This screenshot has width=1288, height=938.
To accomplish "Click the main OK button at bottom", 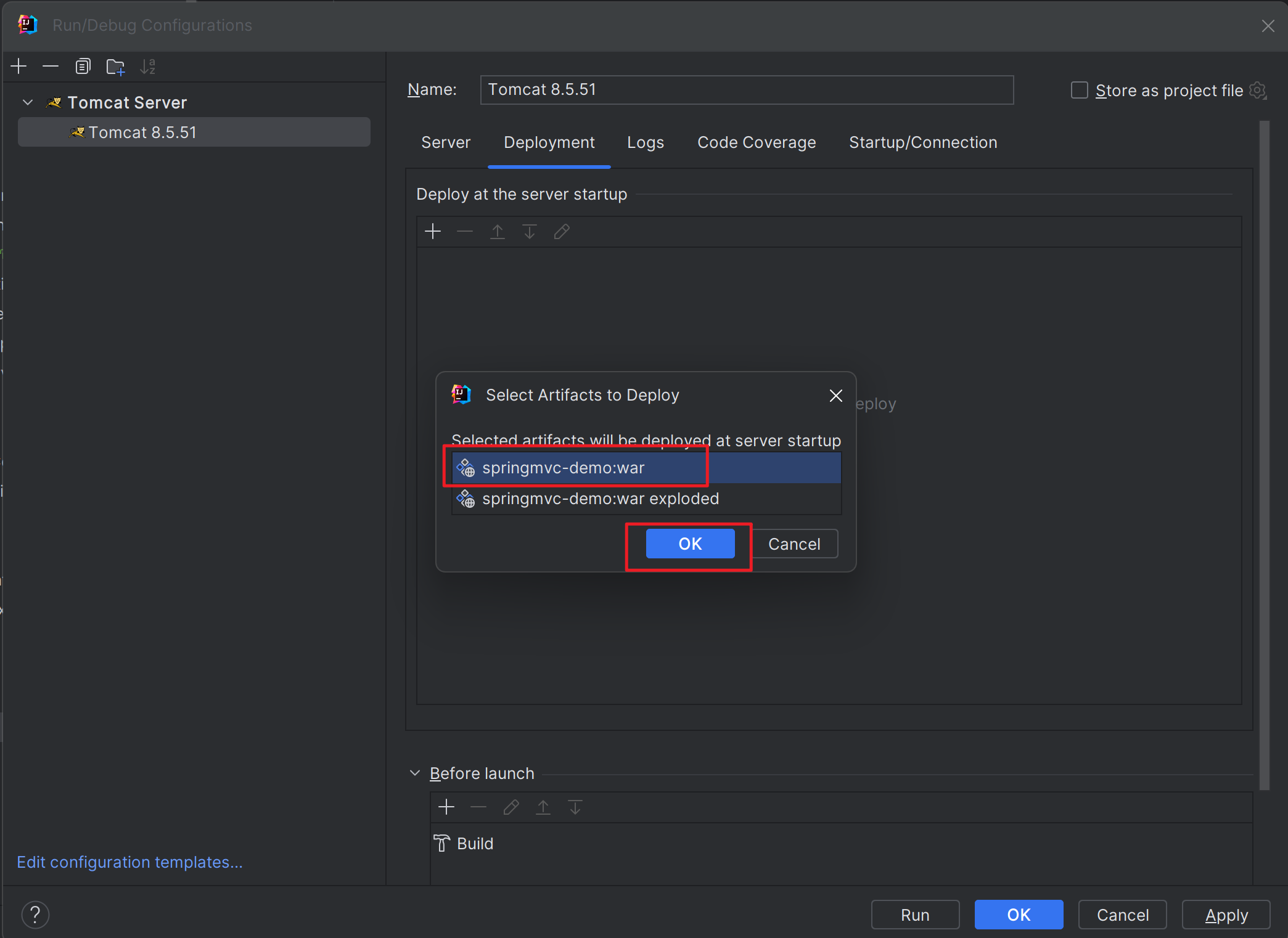I will pyautogui.click(x=1019, y=915).
